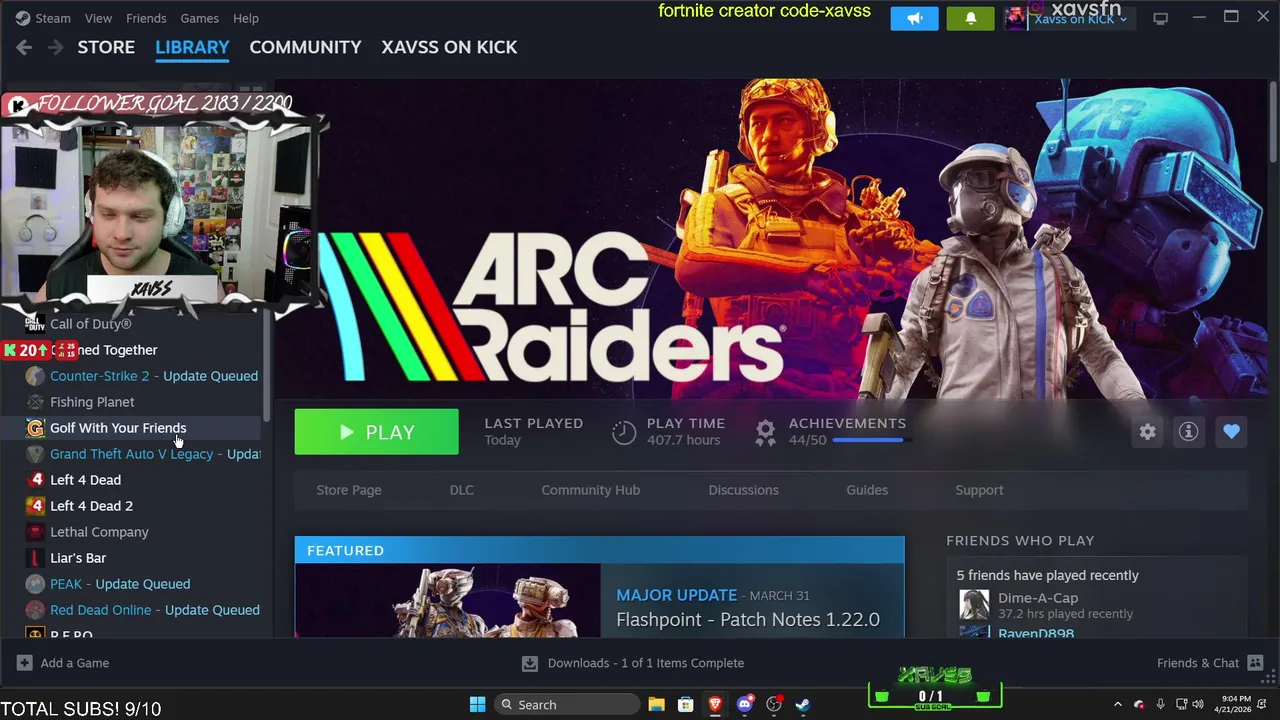Open ARC Raiders game settings gear
The image size is (1280, 720).
[x=1147, y=431]
